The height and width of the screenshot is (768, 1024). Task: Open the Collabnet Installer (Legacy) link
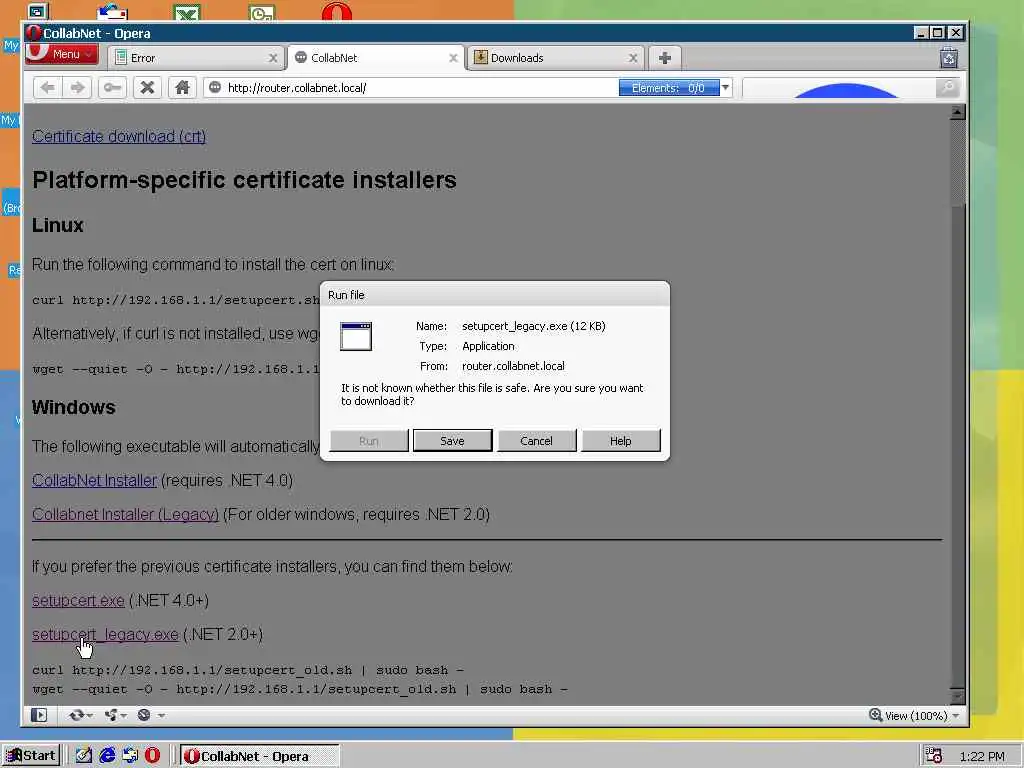[125, 514]
